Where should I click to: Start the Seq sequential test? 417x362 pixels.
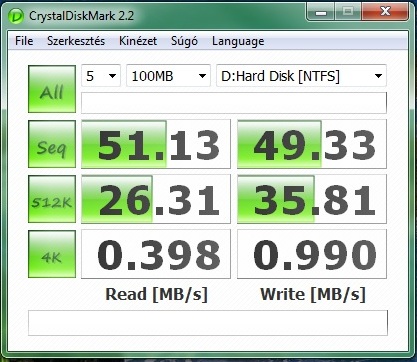[52, 144]
